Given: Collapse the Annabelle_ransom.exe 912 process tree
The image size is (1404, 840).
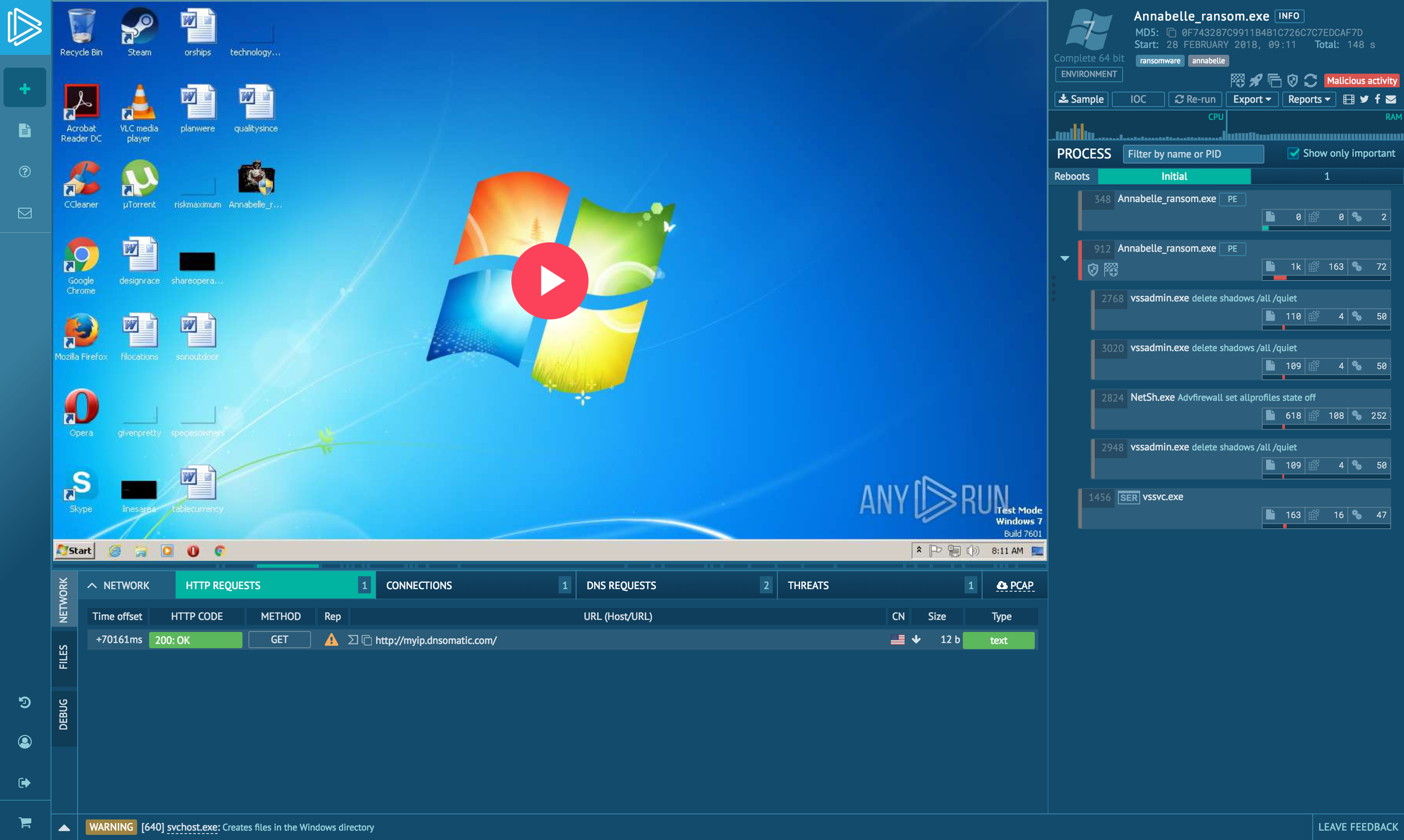Looking at the screenshot, I should point(1065,258).
